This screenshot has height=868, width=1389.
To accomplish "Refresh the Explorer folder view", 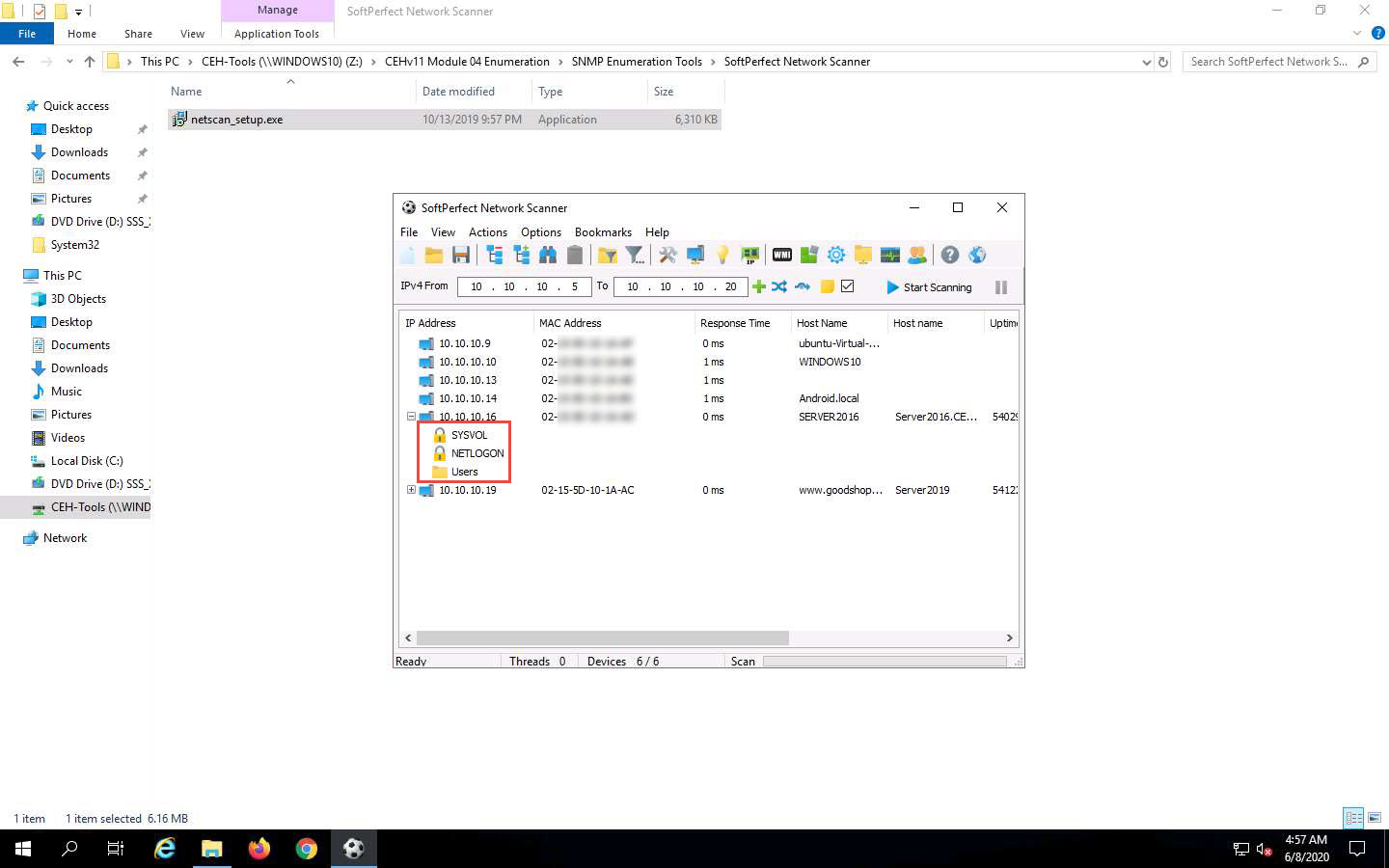I will pos(1163,62).
